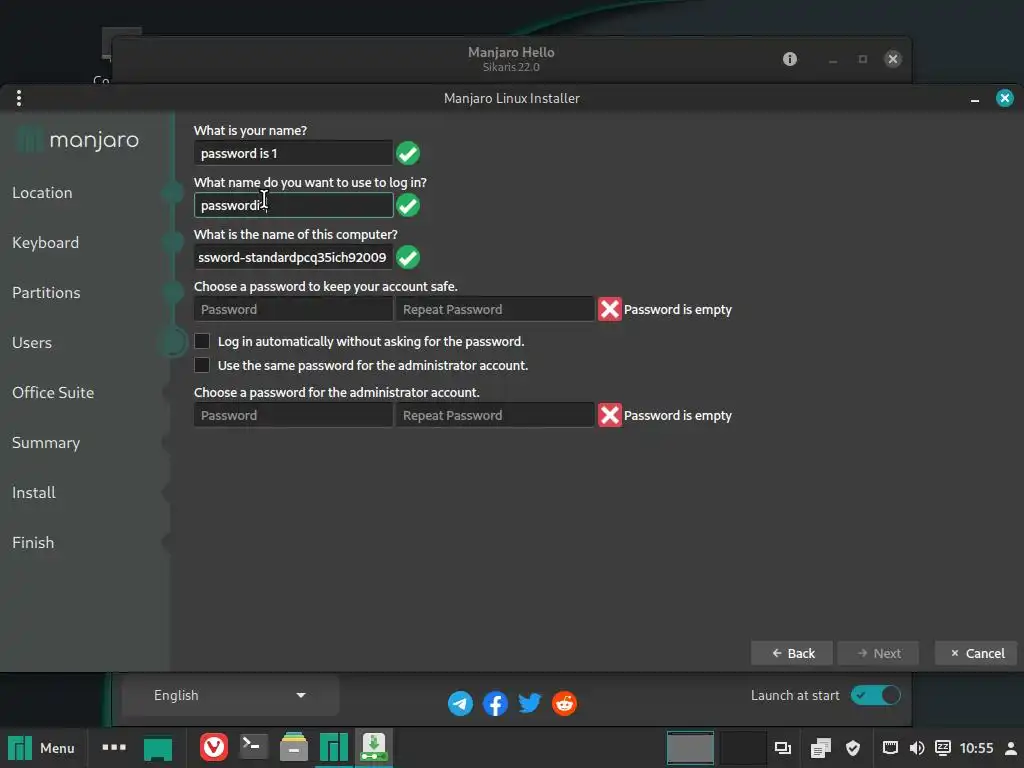
Task: Select Office Suite step in sidebar
Action: tap(53, 392)
